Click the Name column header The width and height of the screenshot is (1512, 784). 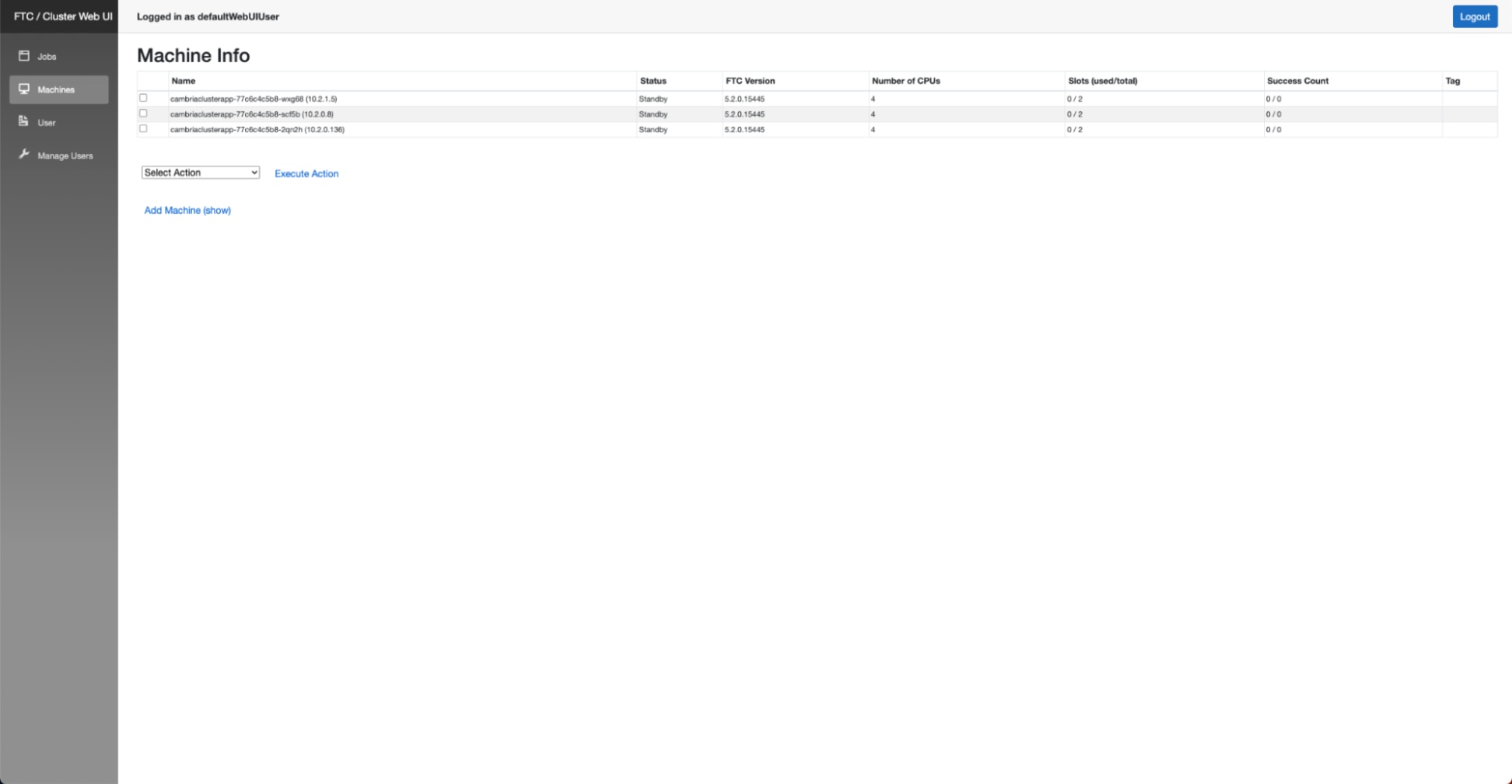tap(184, 80)
